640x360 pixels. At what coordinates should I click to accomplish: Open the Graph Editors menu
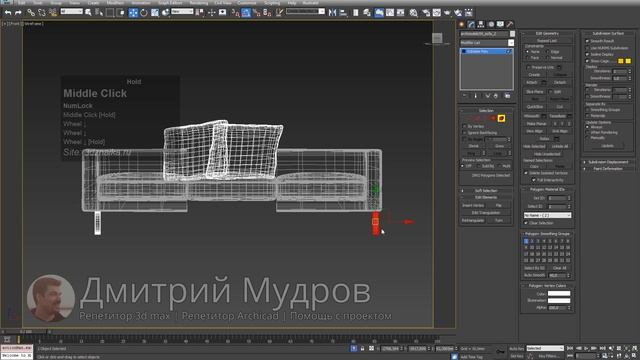pos(170,2)
